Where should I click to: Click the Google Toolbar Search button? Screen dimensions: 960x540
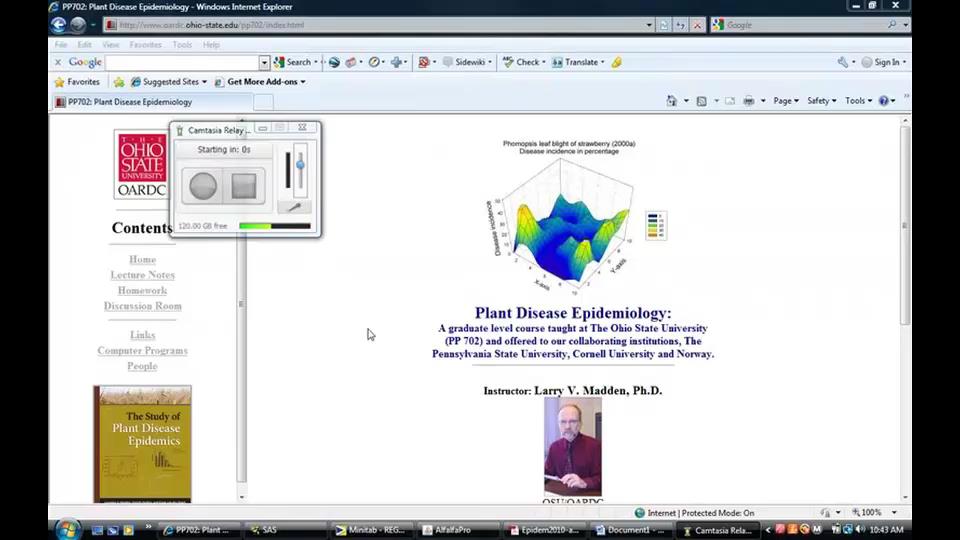[x=293, y=62]
